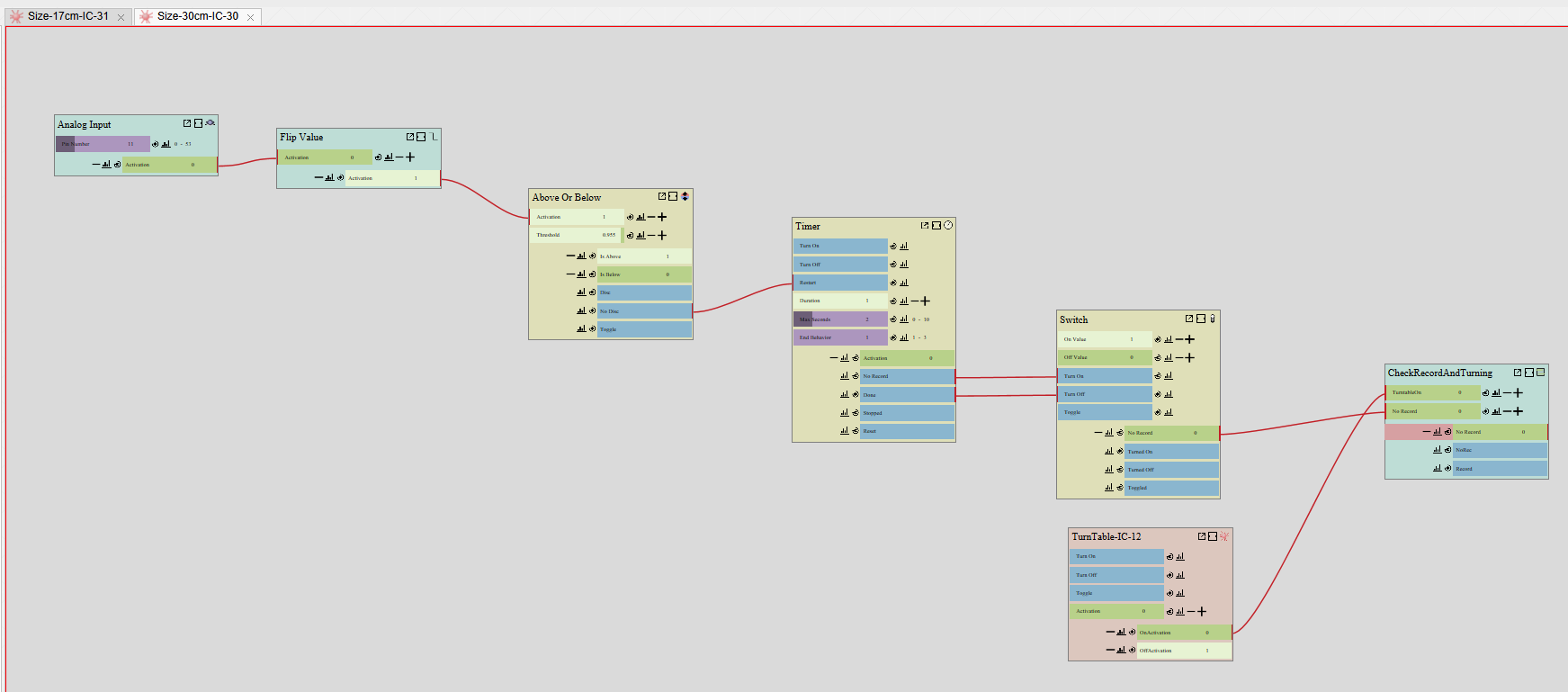Click connector icon beside No Disc output
Image resolution: width=1568 pixels, height=692 pixels.
point(592,310)
